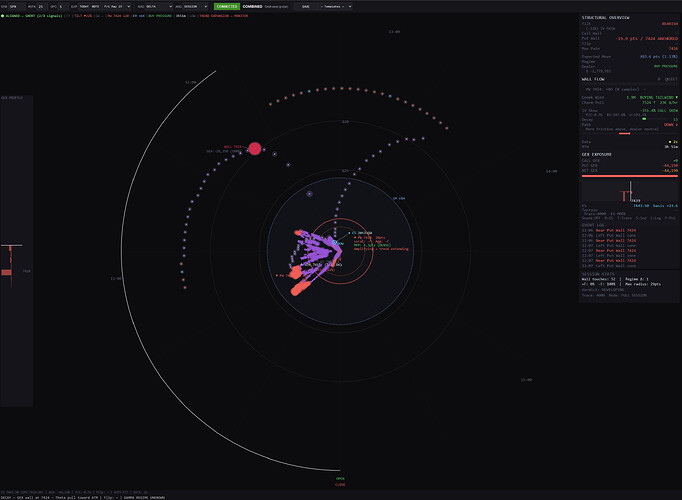Screen dimensions: 682x500
Task: Click the red net GEX exposure bar
Action: click(630, 176)
